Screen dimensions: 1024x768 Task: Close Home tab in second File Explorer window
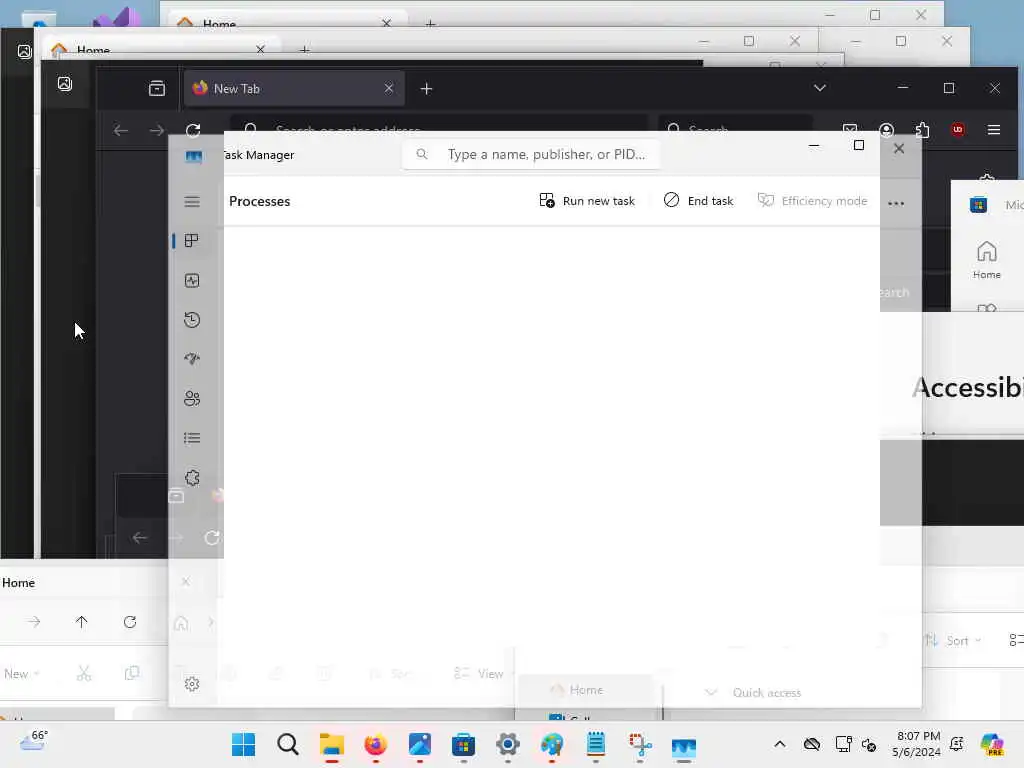tap(261, 50)
